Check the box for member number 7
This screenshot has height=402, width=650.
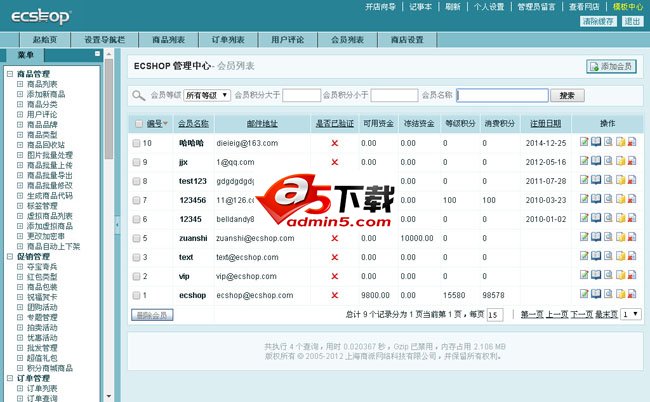tap(136, 200)
